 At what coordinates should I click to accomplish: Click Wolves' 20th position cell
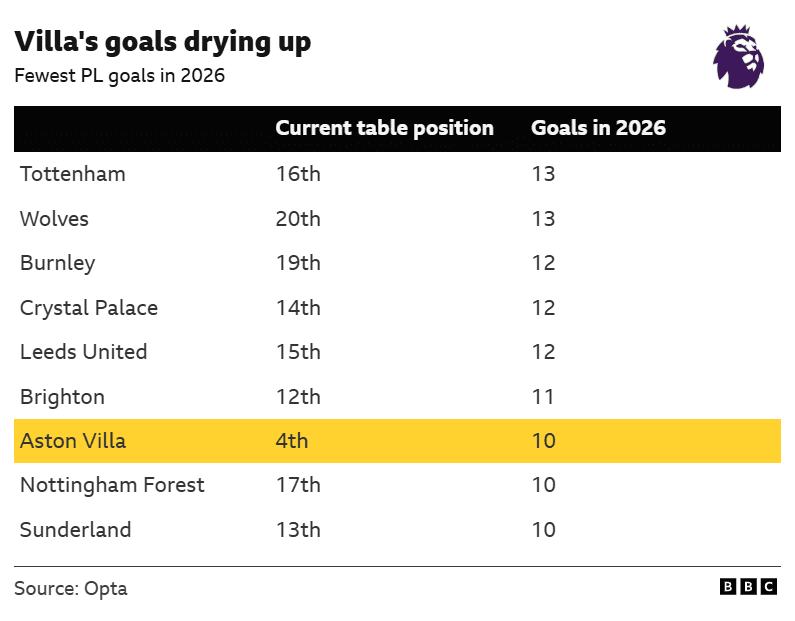(298, 219)
